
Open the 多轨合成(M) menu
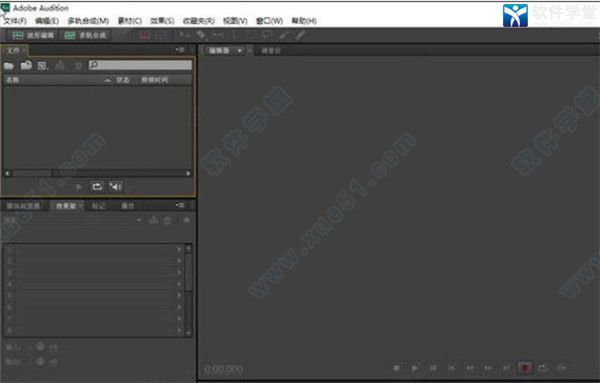coord(88,21)
